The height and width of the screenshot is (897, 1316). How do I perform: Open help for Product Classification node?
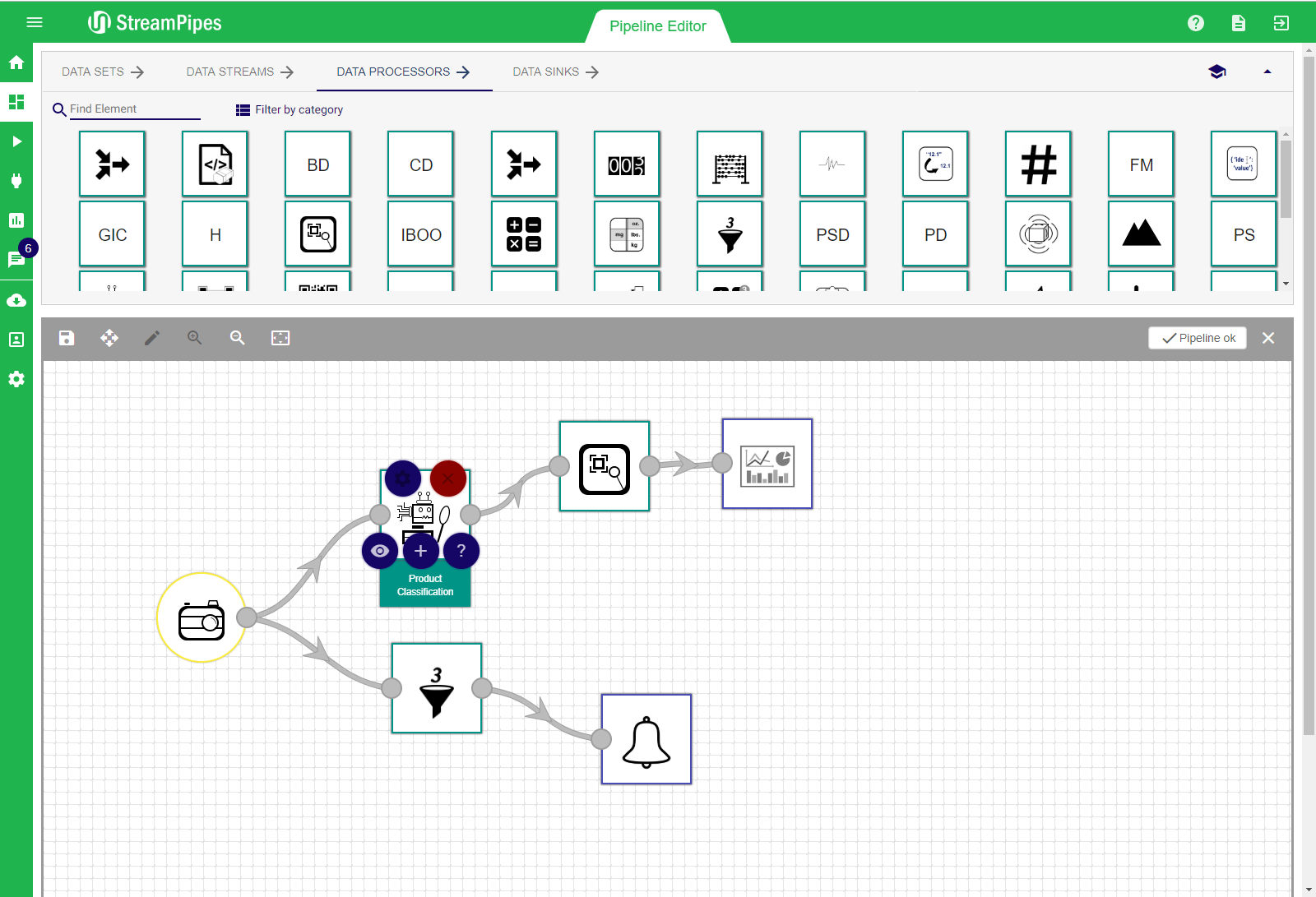tap(461, 551)
